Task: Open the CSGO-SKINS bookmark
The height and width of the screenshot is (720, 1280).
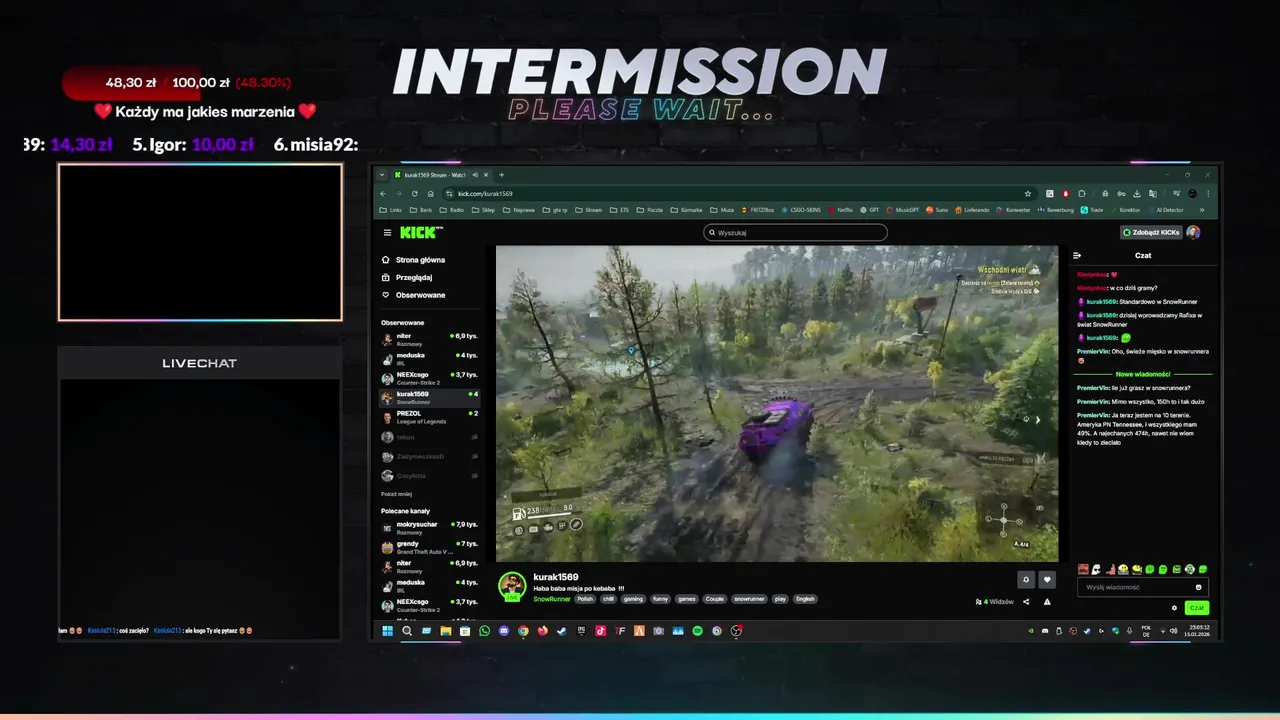Action: 801,210
